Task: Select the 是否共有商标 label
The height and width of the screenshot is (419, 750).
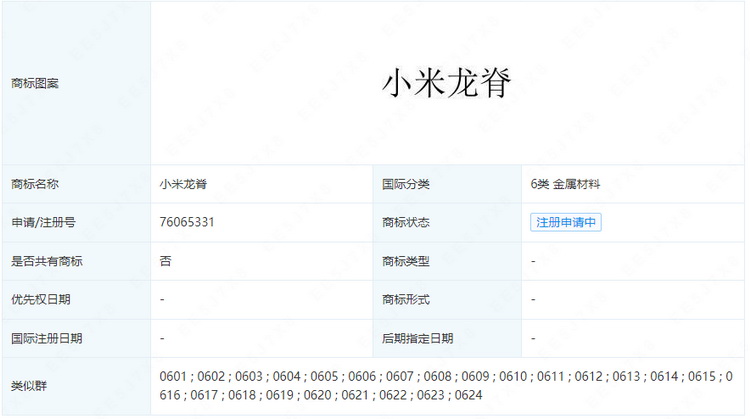Action: [x=47, y=261]
